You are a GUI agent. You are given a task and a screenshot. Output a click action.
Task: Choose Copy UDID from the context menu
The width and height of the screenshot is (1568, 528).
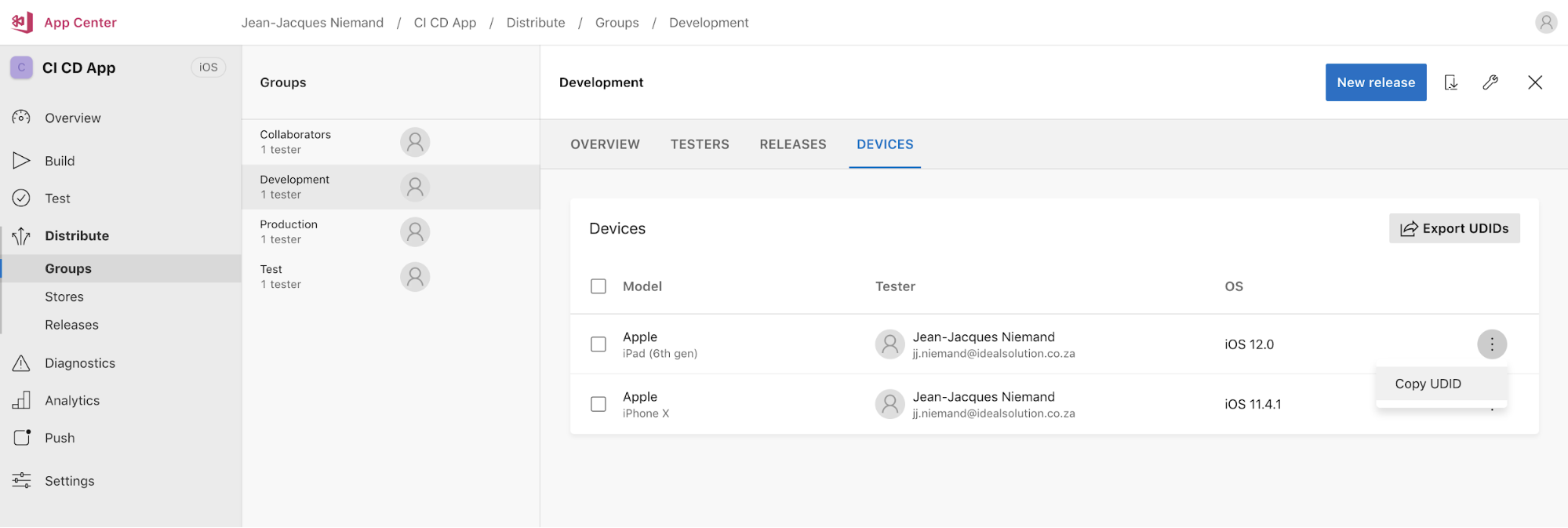1428,384
